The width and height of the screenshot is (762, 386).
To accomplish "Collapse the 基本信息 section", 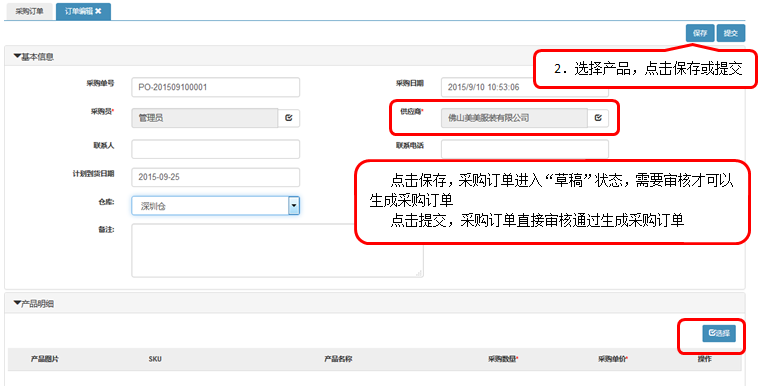I will (x=34, y=57).
